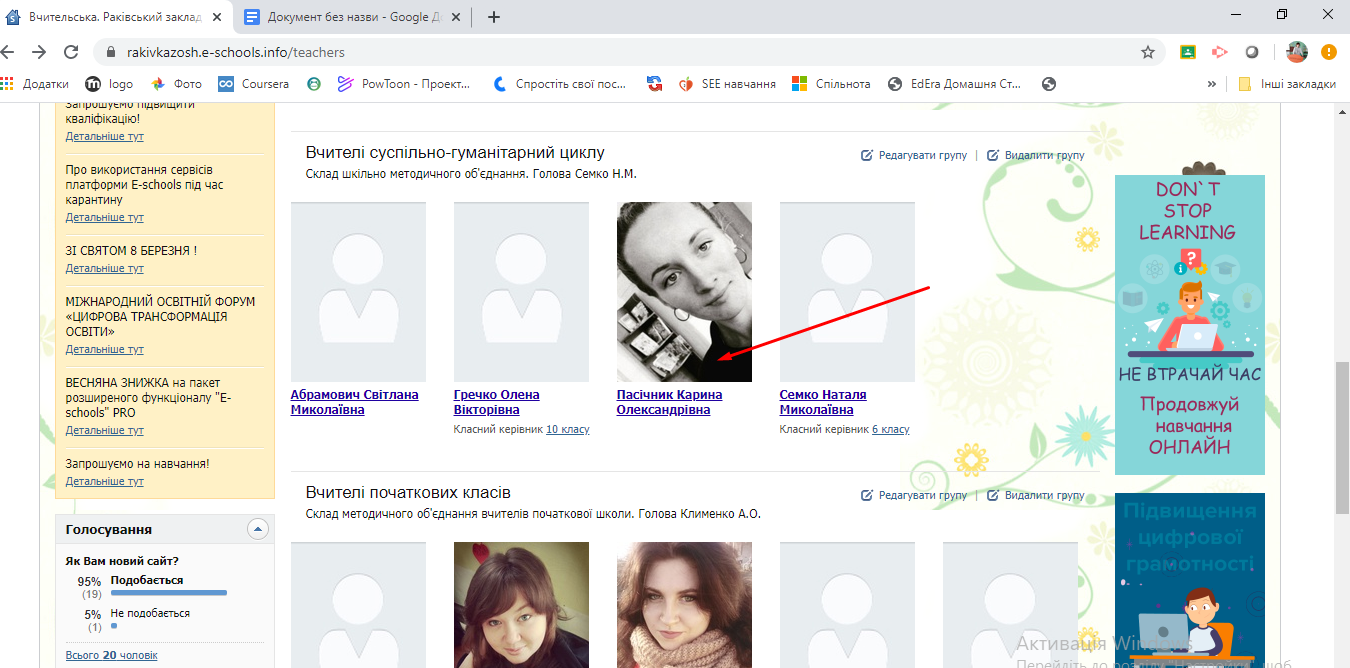Open SEE навчання bookmark
The height and width of the screenshot is (668, 1350).
tap(727, 84)
